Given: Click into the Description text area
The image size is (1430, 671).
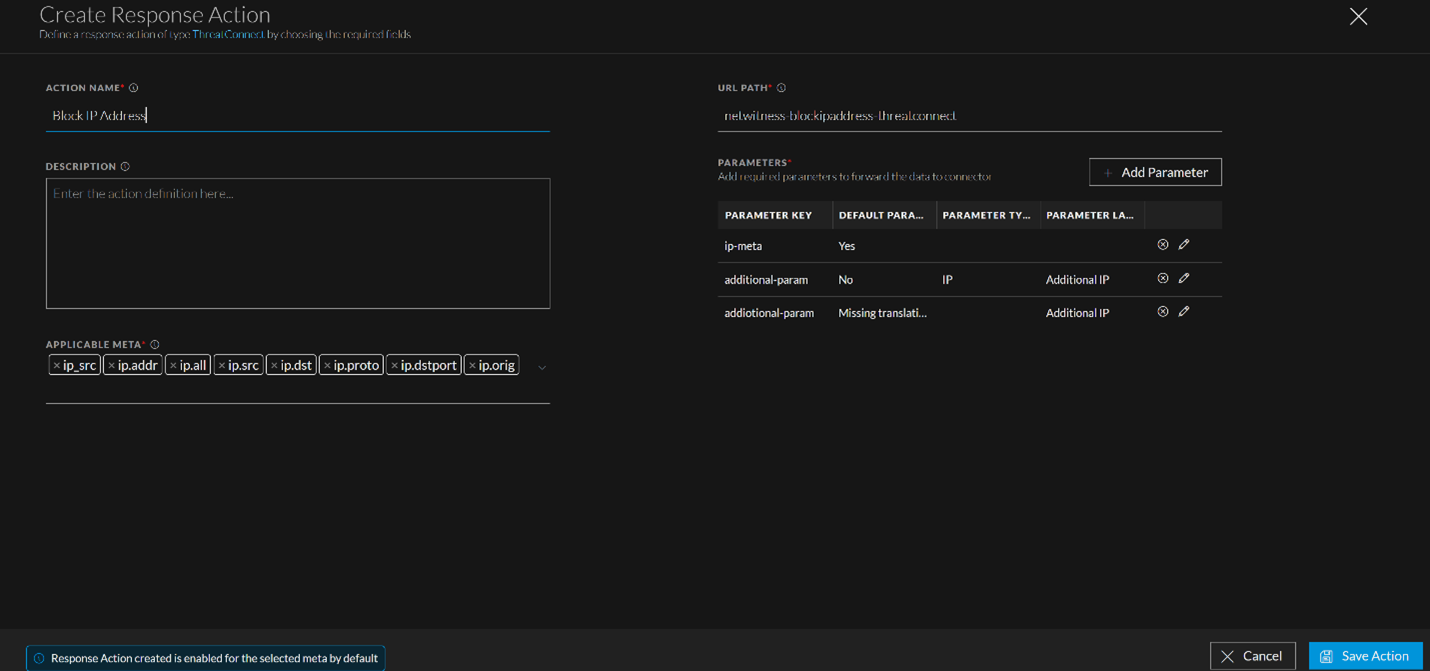Looking at the screenshot, I should click(298, 243).
